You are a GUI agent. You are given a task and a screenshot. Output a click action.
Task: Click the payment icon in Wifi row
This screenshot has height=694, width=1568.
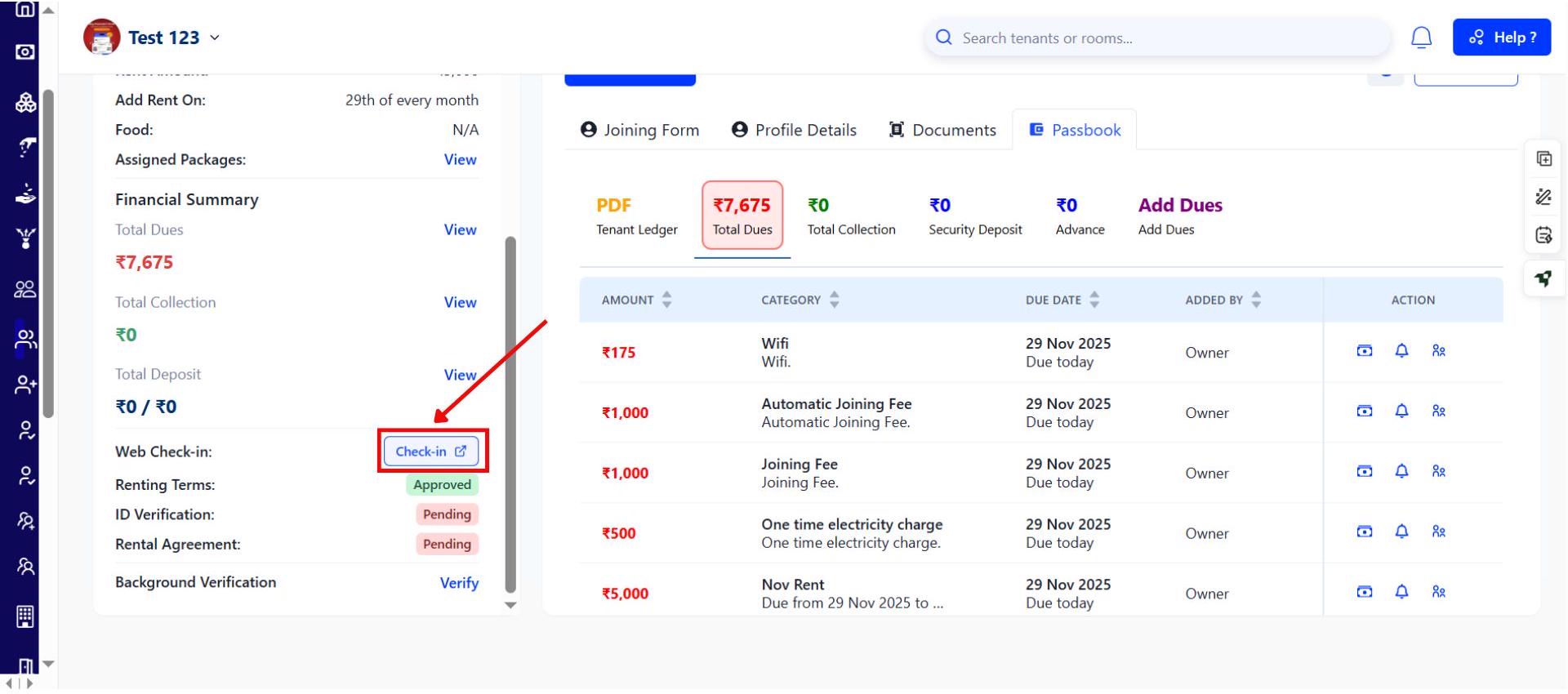coord(1364,351)
